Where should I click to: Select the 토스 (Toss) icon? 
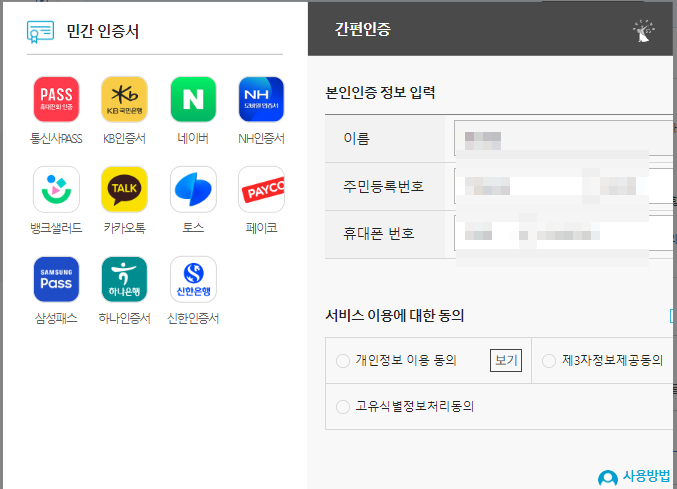point(193,189)
